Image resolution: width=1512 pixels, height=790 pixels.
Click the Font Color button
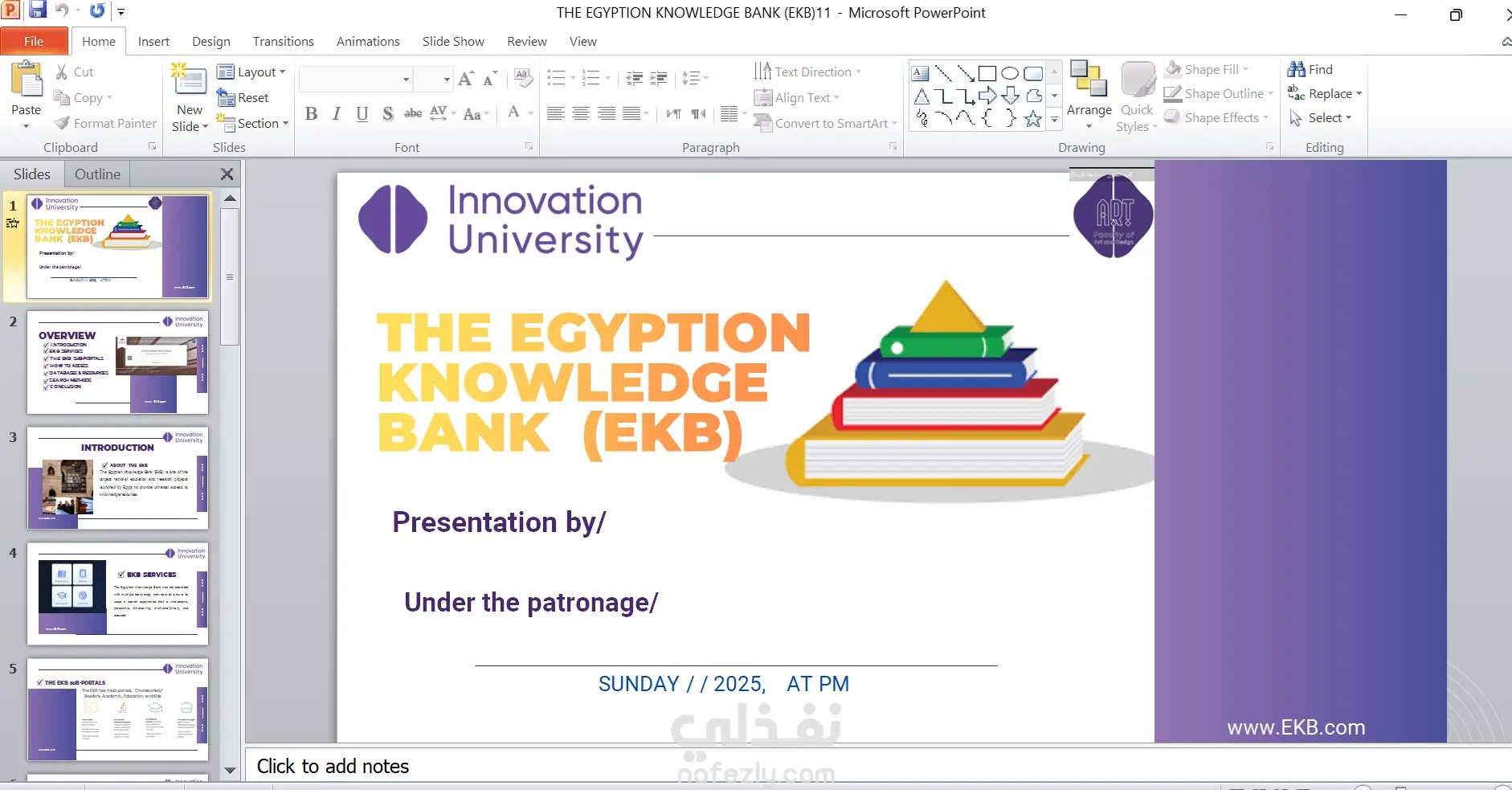(x=514, y=113)
